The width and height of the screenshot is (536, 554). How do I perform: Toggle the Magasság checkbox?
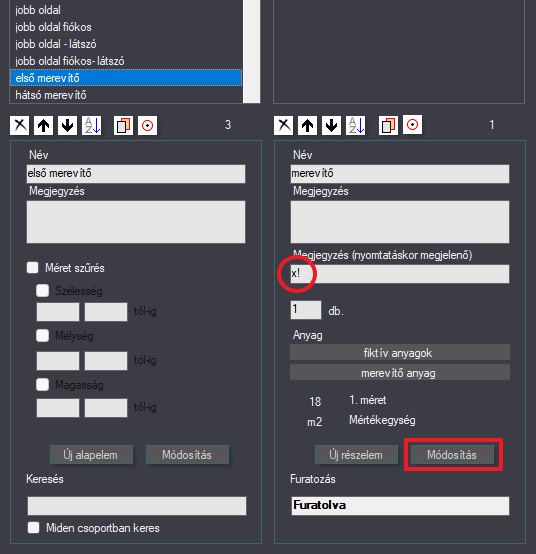pos(42,384)
